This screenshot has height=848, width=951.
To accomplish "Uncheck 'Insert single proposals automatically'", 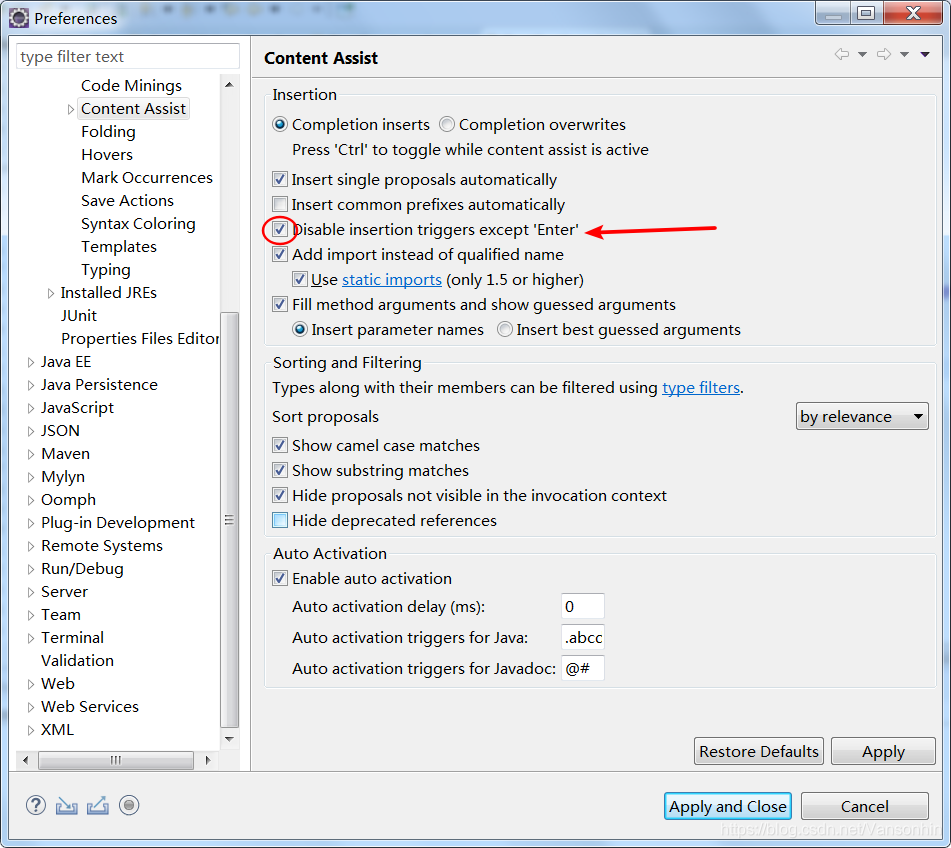I will (280, 179).
